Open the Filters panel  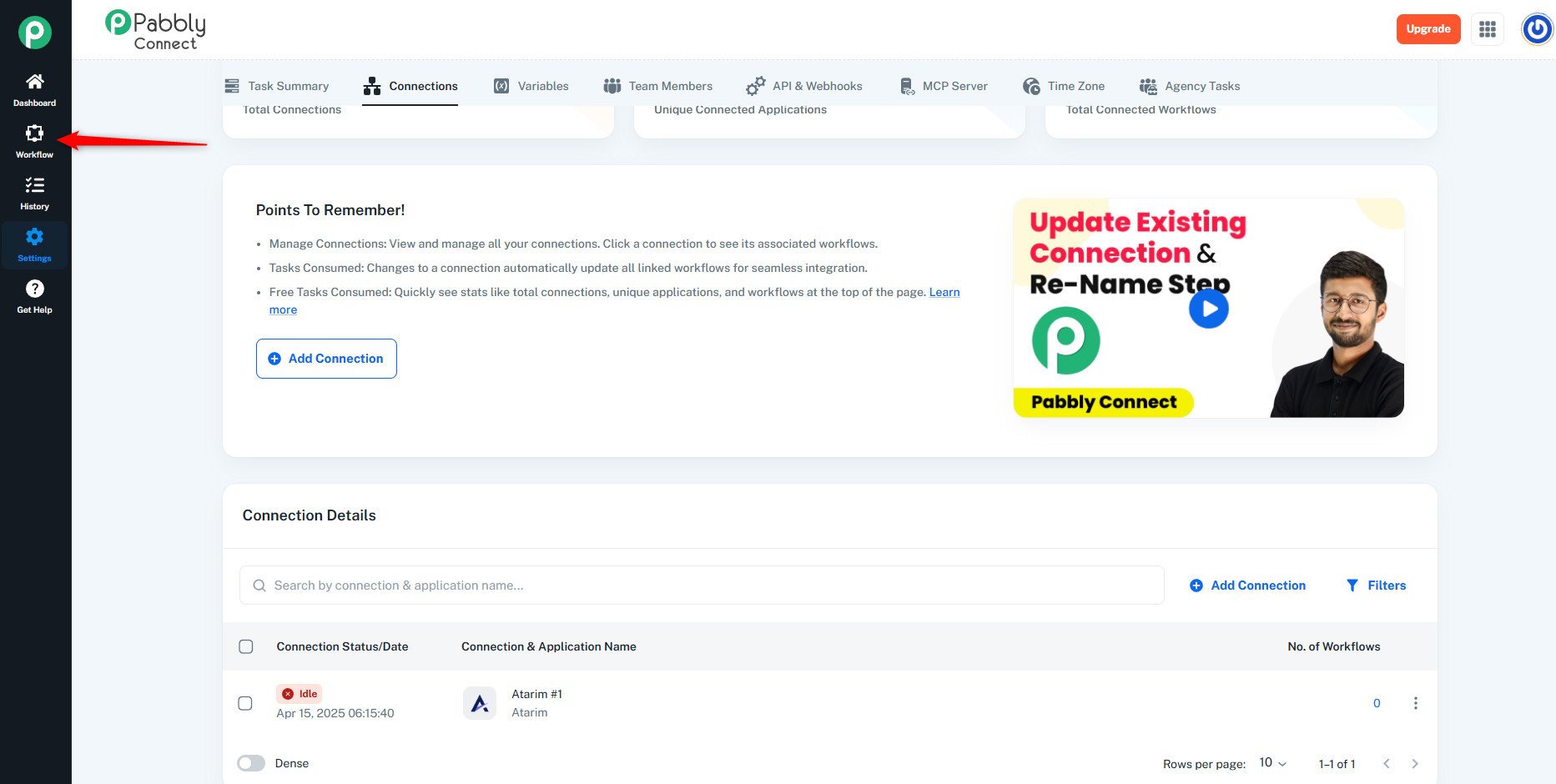coord(1376,585)
